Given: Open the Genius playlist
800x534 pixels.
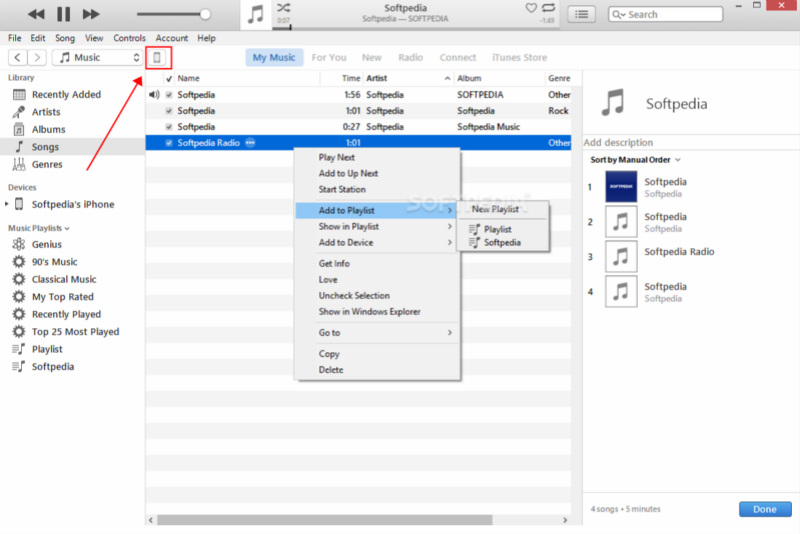Looking at the screenshot, I should point(46,244).
